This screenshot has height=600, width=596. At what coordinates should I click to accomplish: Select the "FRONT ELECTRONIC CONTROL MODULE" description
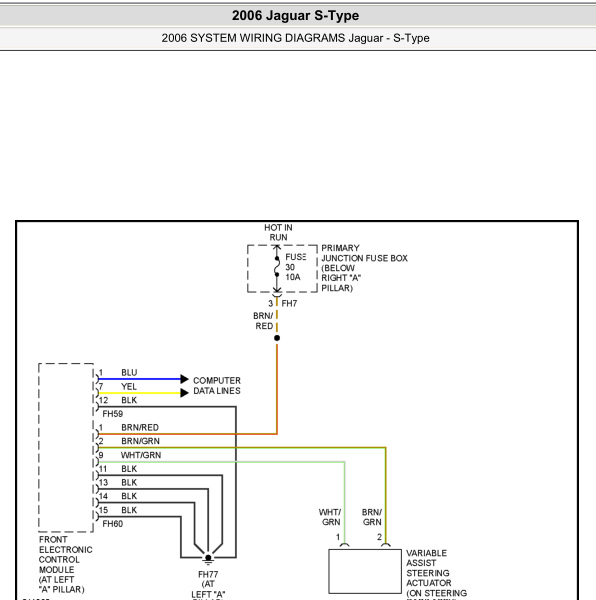tap(65, 564)
